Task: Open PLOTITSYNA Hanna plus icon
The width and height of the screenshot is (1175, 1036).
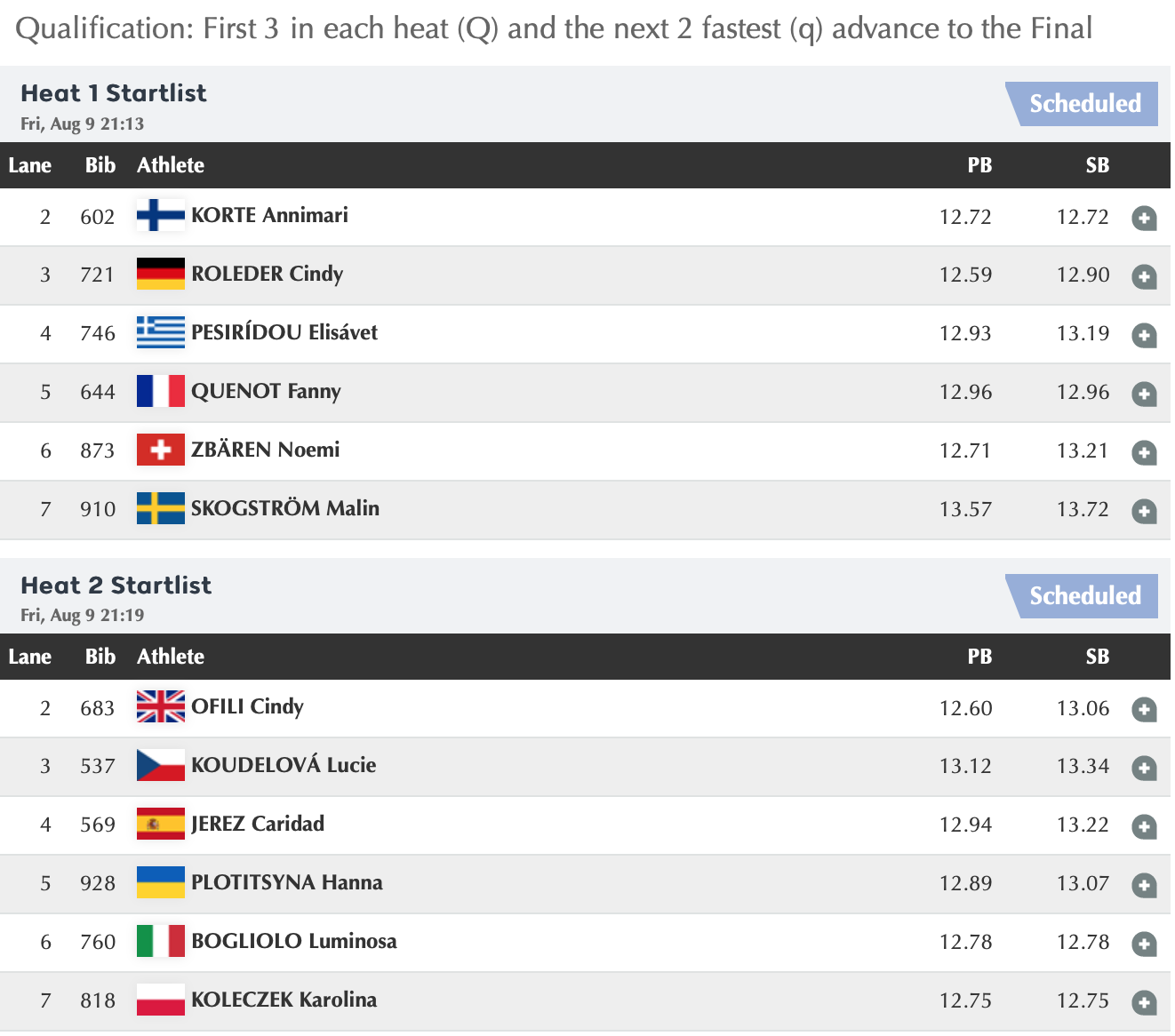Action: [1144, 885]
